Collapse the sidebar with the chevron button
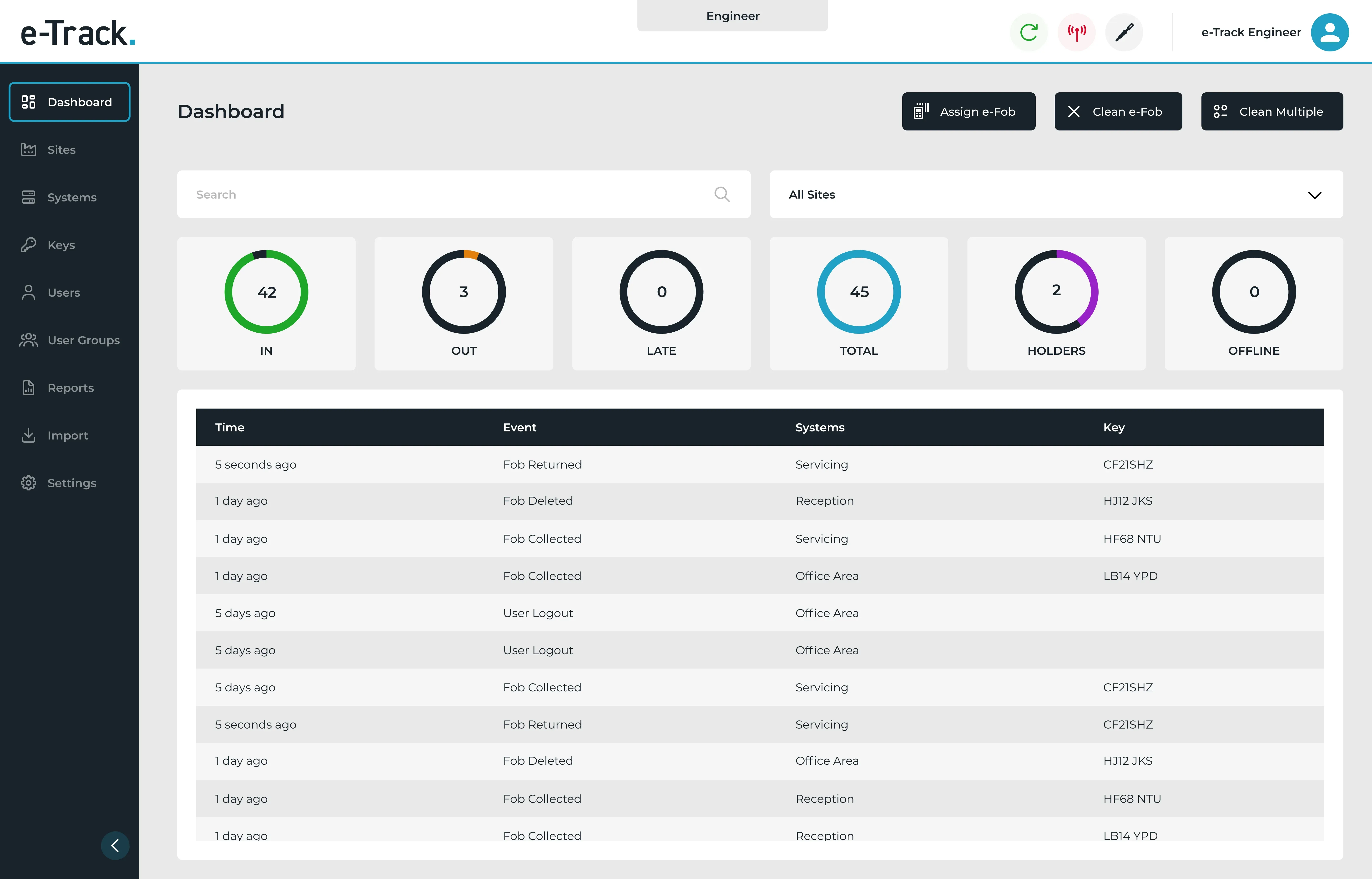Image resolution: width=1372 pixels, height=879 pixels. coord(115,845)
